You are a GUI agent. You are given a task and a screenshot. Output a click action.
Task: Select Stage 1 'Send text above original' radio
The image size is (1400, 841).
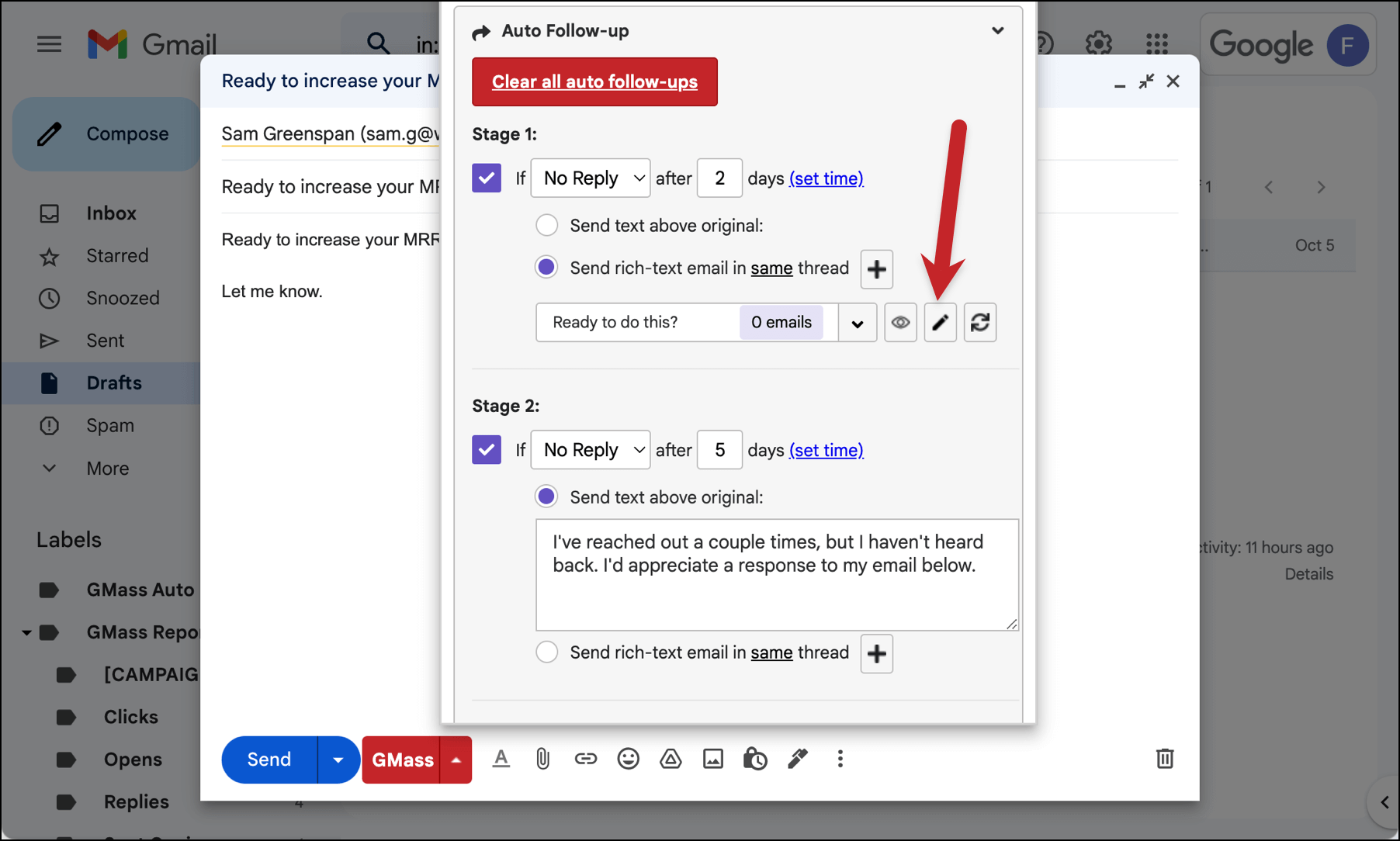click(546, 226)
